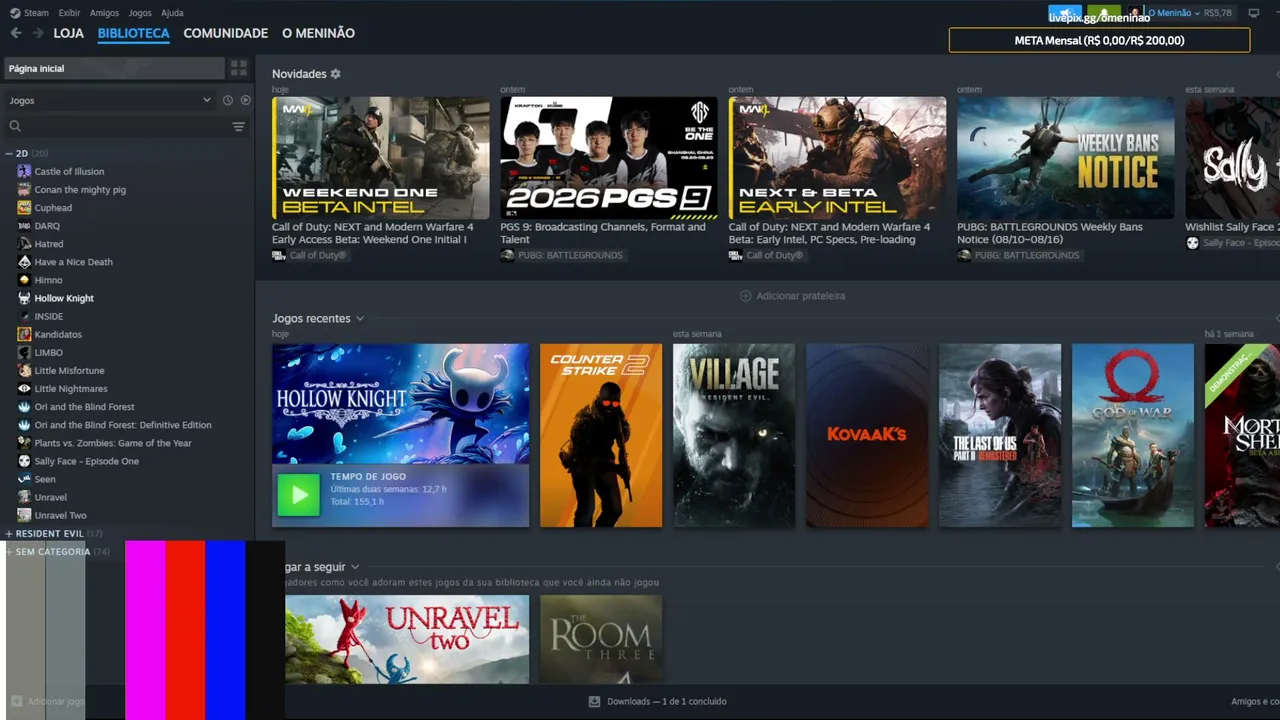Open the green notifications bell

click(1104, 13)
